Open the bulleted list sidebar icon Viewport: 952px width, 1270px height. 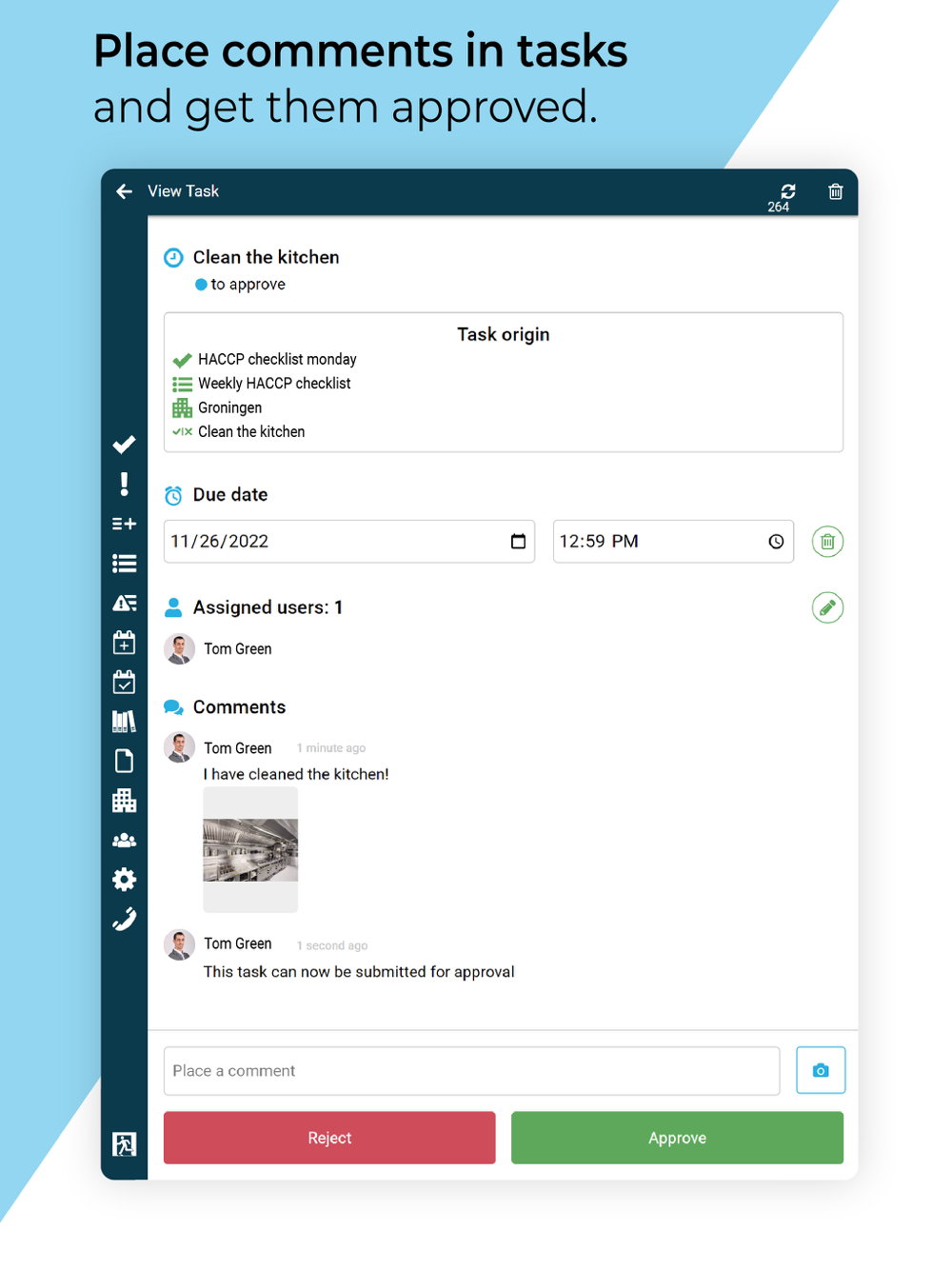(x=124, y=564)
